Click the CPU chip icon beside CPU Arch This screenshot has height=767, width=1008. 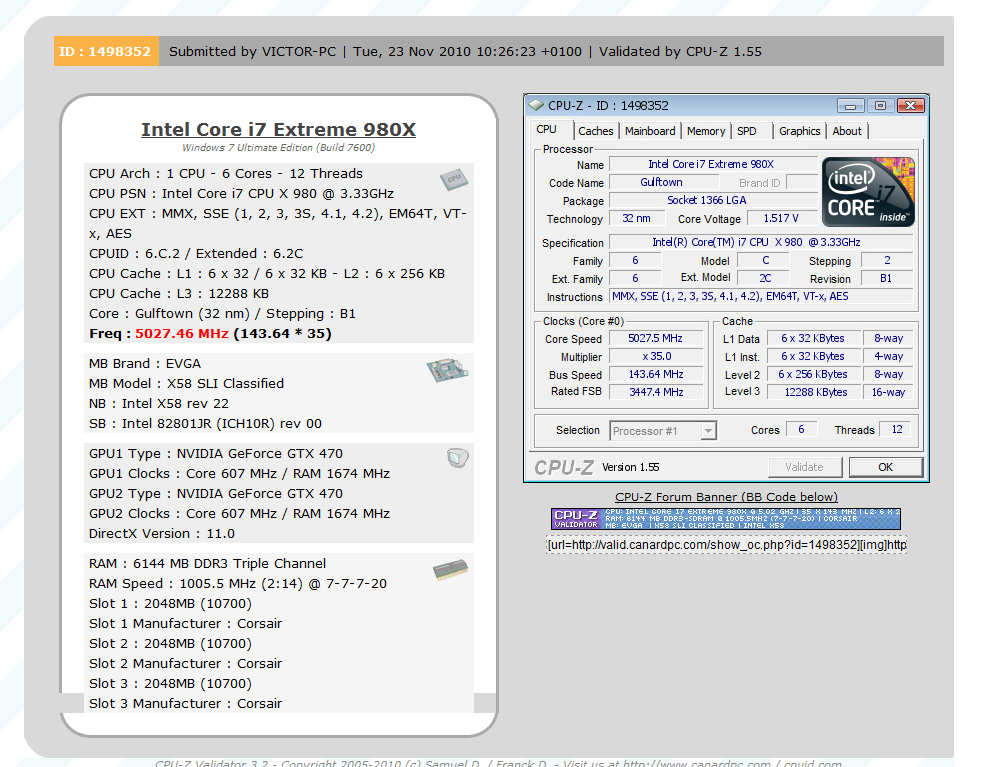click(454, 179)
